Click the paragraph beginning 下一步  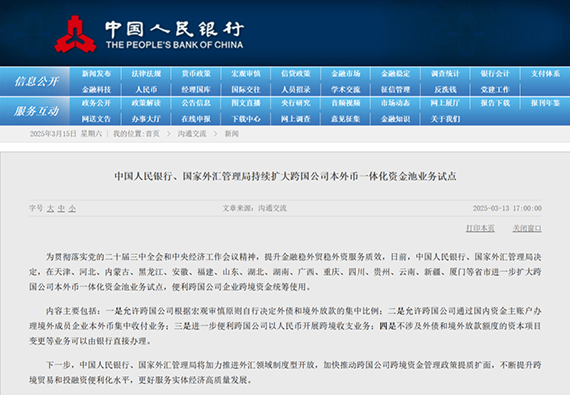(x=285, y=372)
